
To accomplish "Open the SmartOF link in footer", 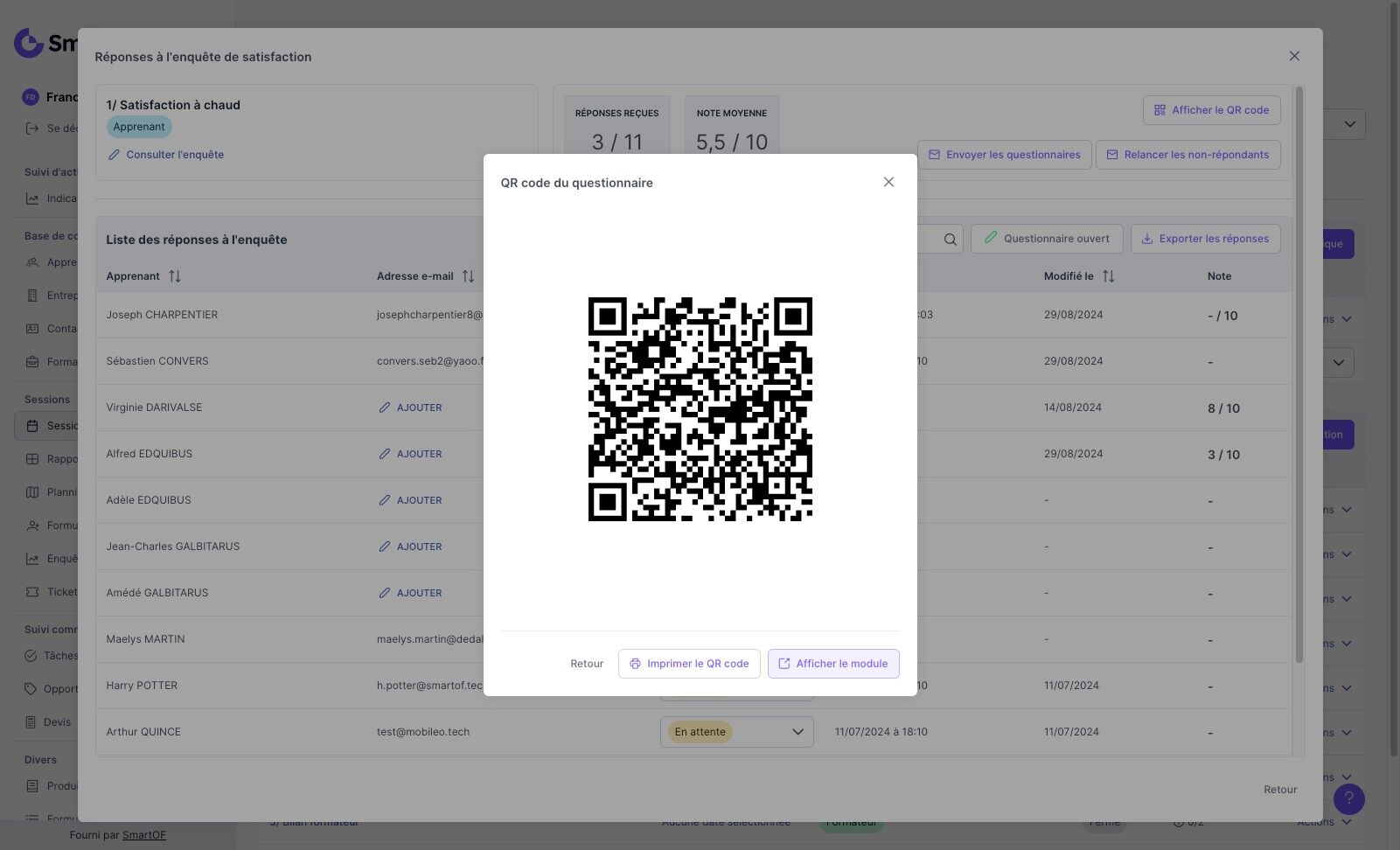I will coord(144,835).
